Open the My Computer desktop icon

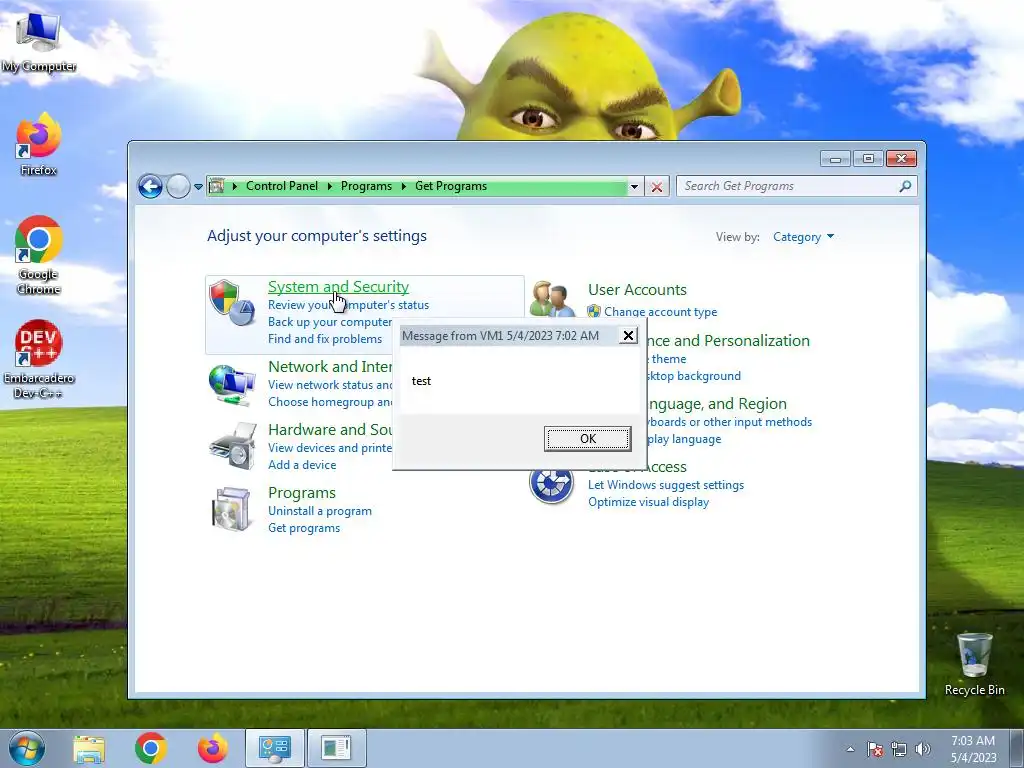point(38,42)
